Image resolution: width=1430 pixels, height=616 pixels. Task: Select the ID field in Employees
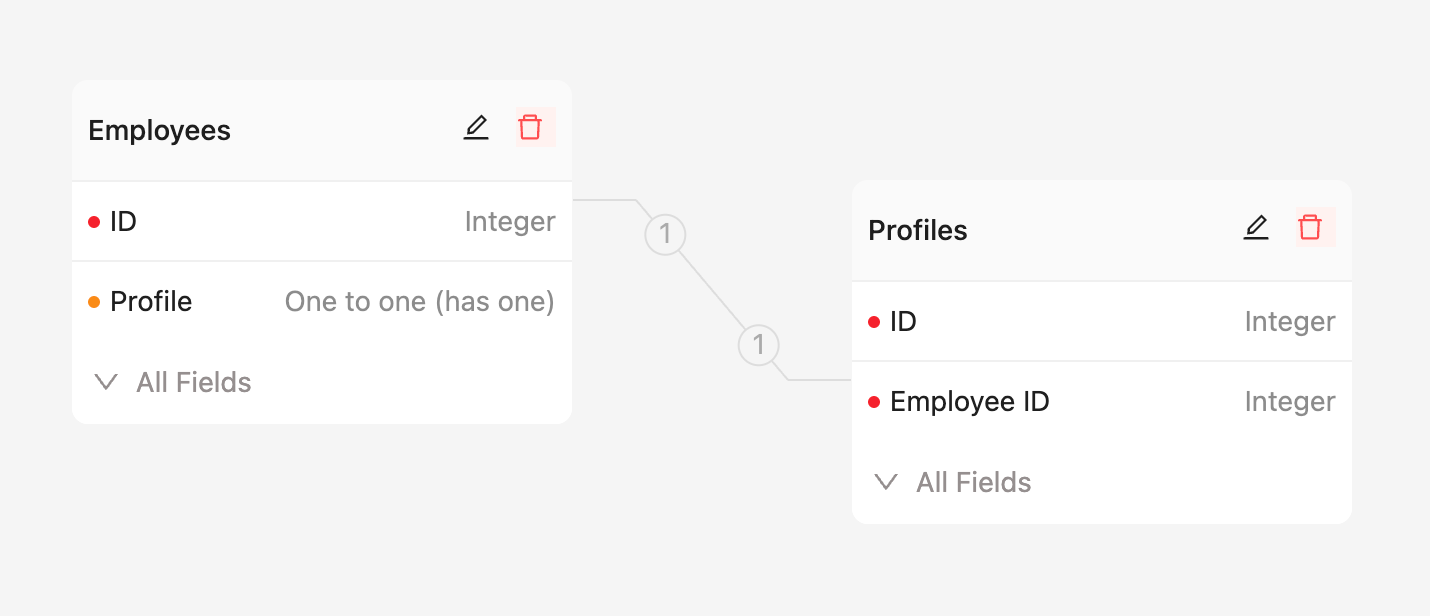click(124, 221)
